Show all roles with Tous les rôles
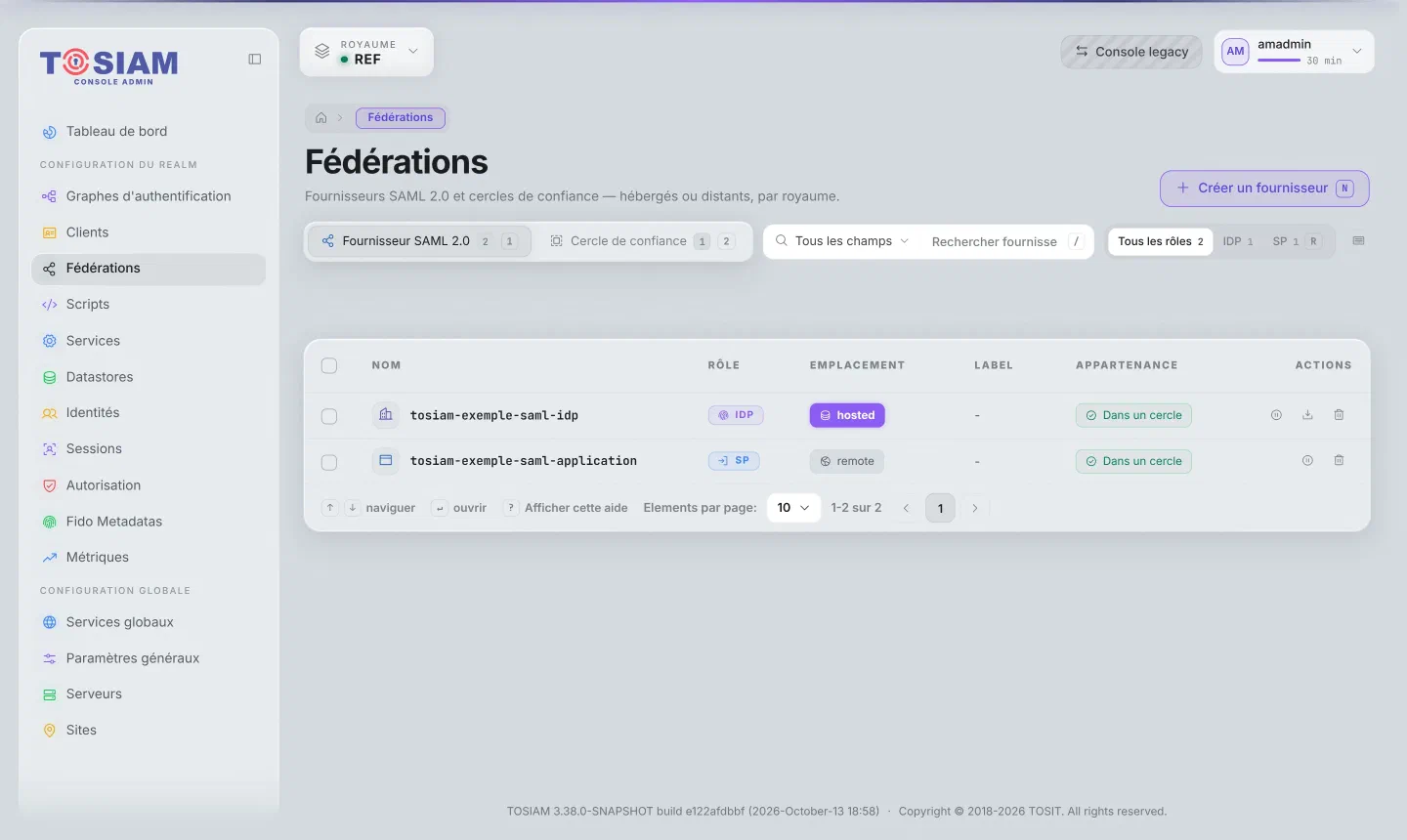This screenshot has height=840, width=1407. pyautogui.click(x=1160, y=241)
